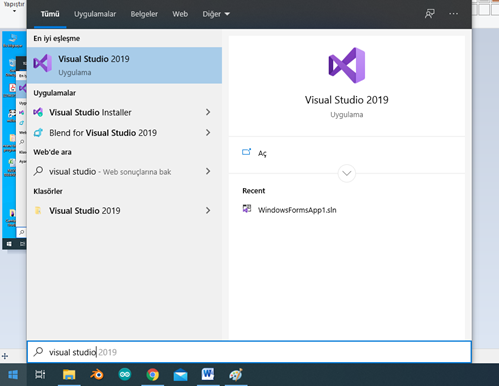Image resolution: width=499 pixels, height=386 pixels.
Task: Open the Windows Start menu
Action: click(13, 375)
